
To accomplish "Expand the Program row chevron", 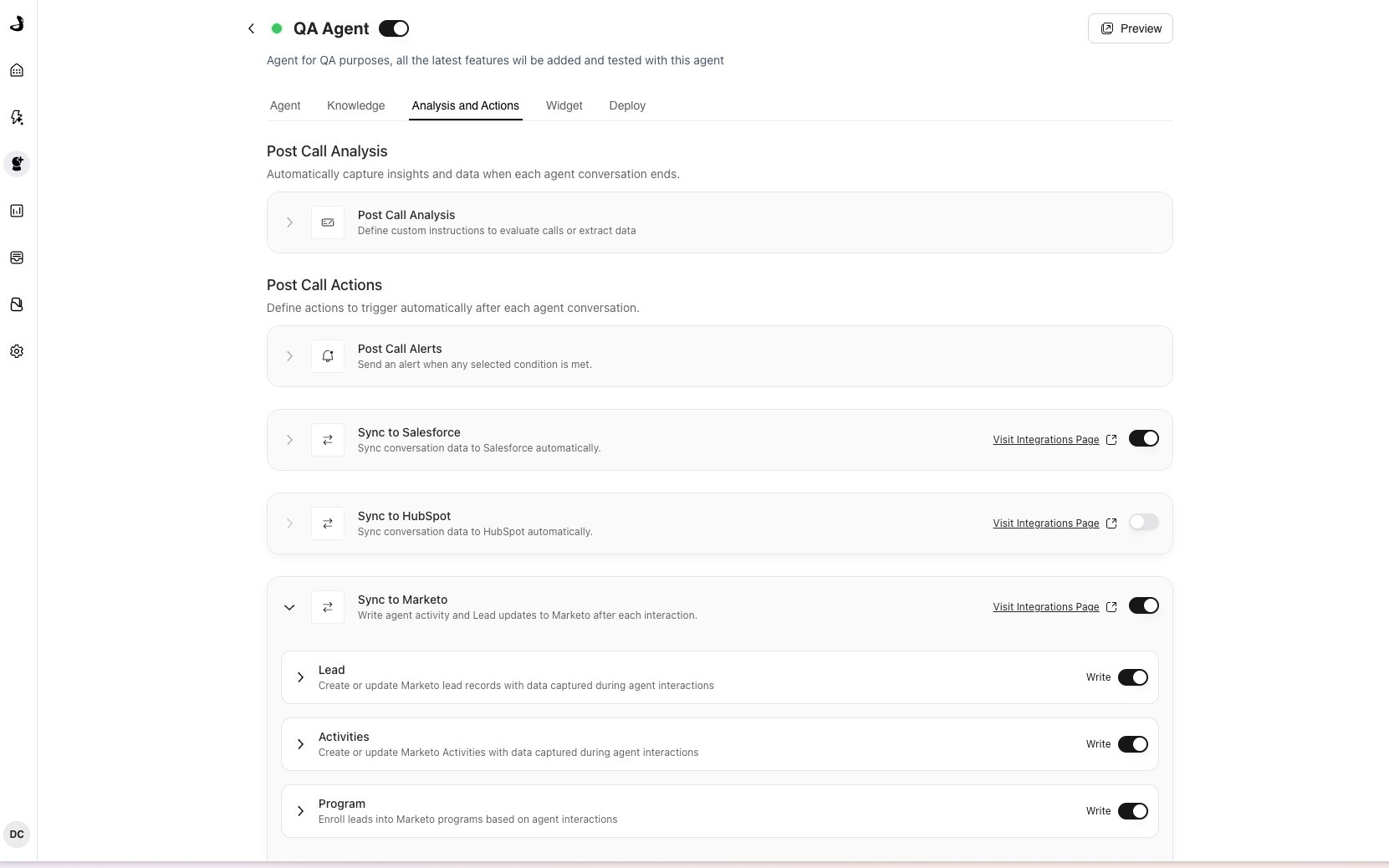I will click(300, 811).
